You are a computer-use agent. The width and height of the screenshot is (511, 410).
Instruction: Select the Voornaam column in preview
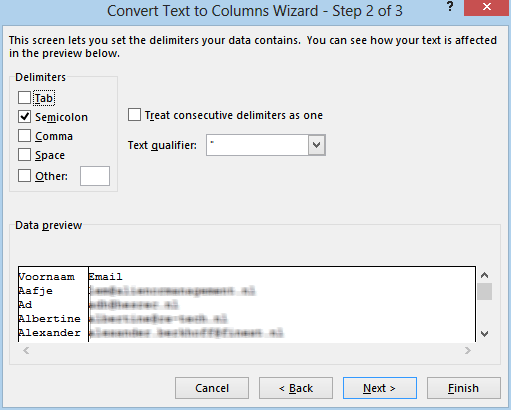[x=53, y=304]
